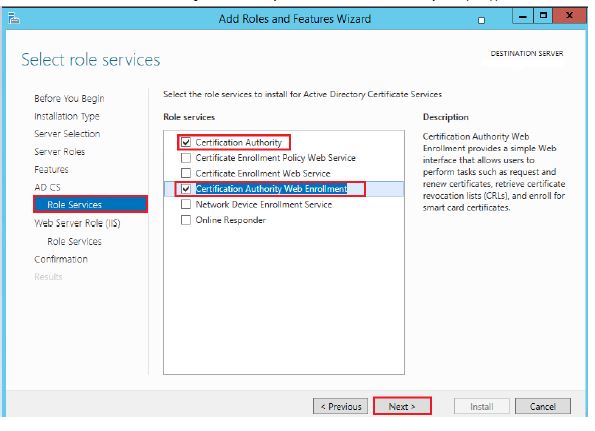The image size is (595, 431).
Task: Click the Next button
Action: click(x=402, y=406)
